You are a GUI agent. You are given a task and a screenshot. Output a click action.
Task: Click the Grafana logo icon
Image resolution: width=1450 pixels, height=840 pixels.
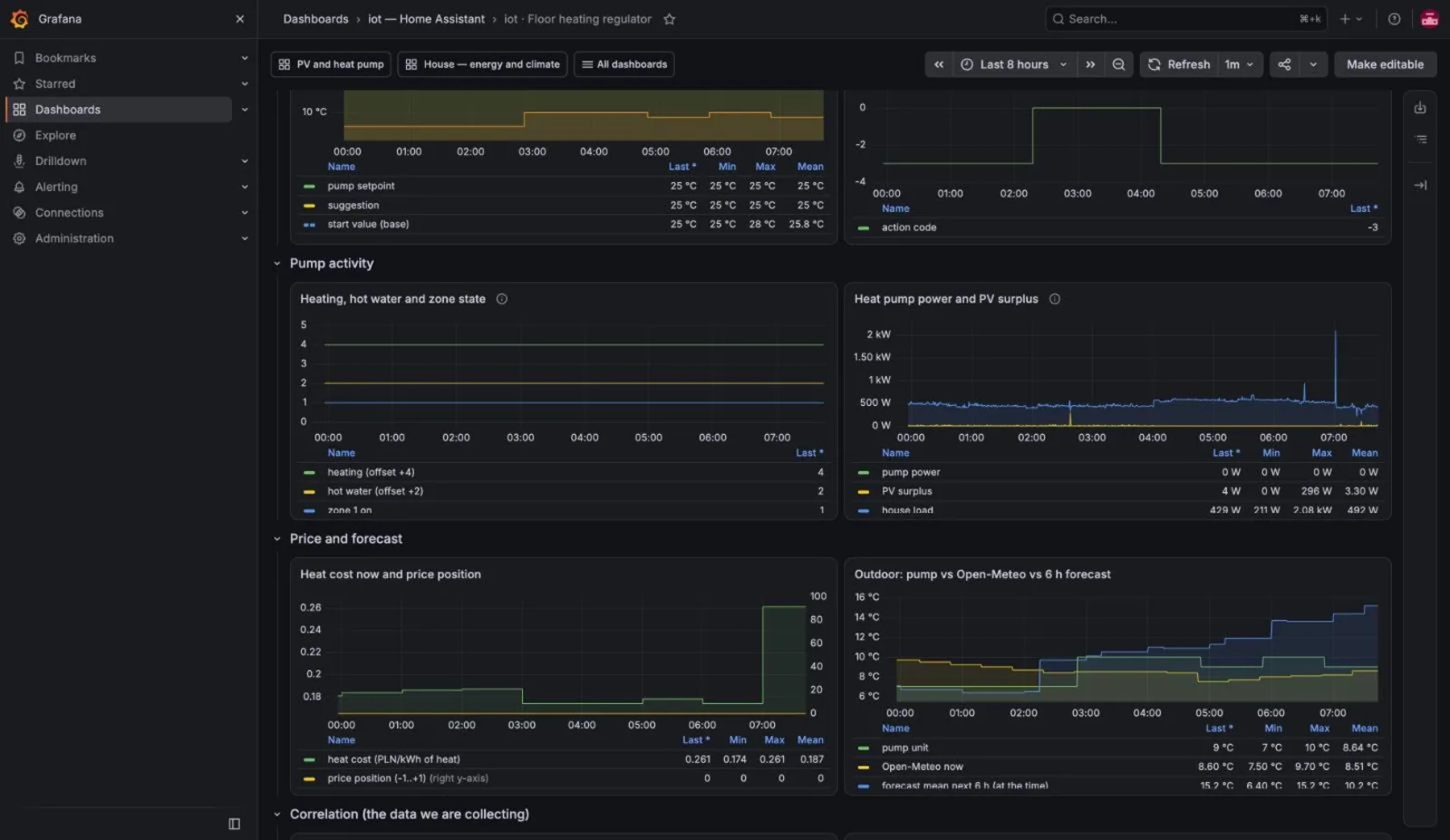coord(19,19)
